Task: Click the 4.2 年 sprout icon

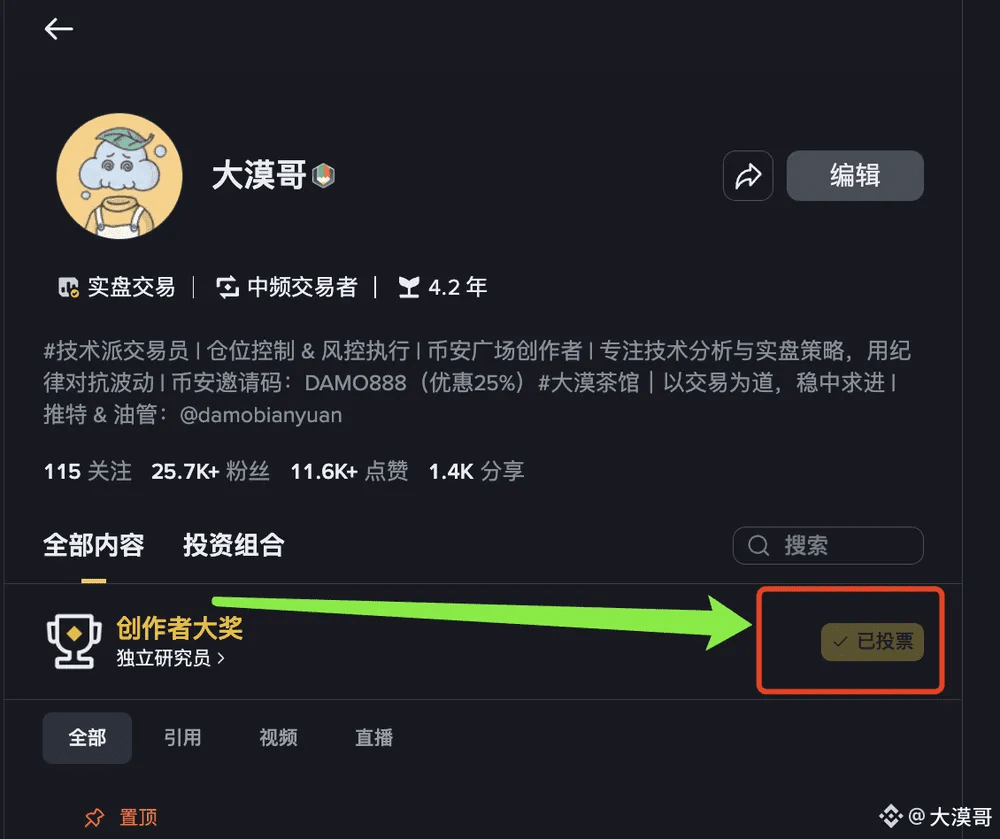Action: tap(409, 288)
